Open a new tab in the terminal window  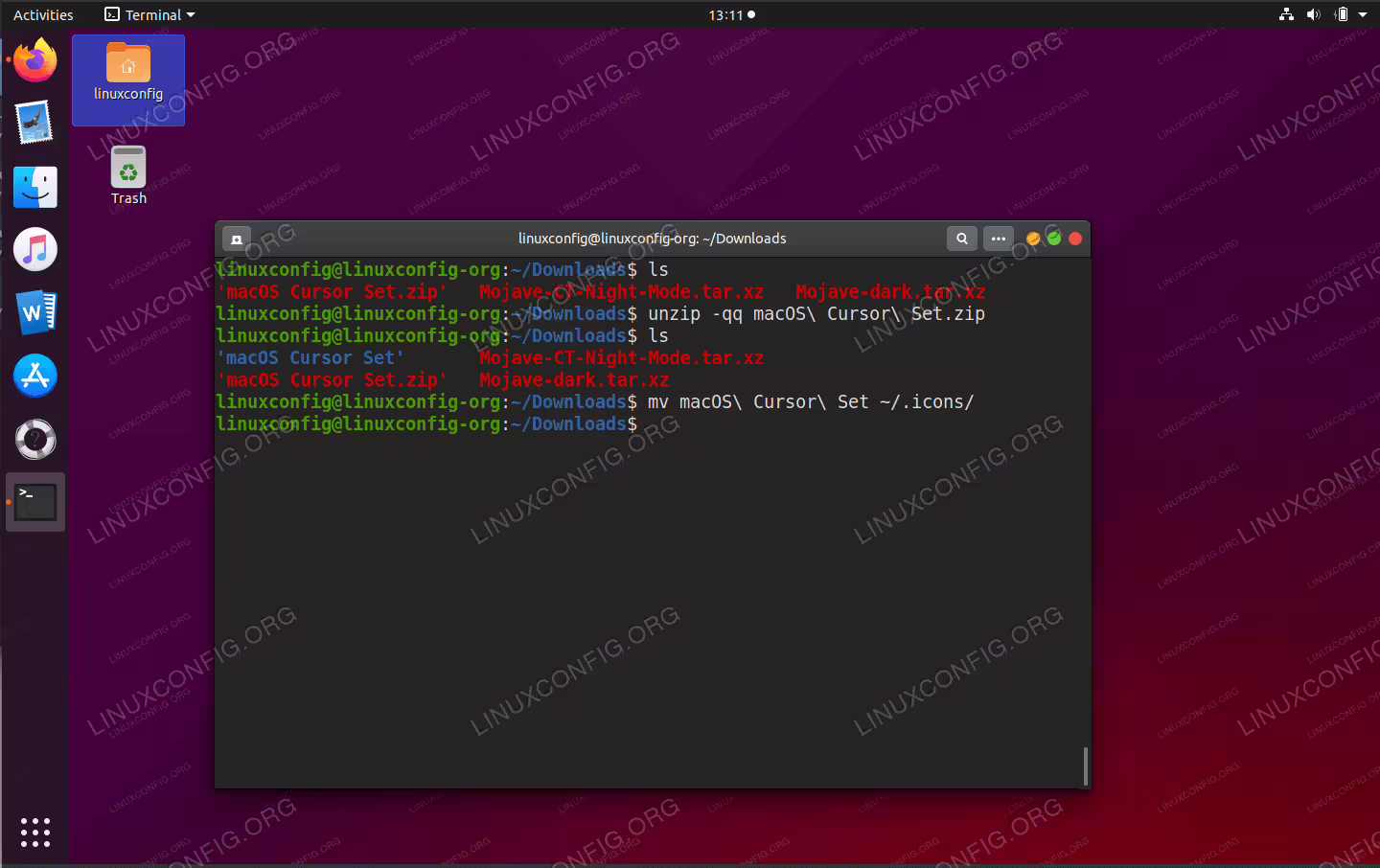[237, 239]
